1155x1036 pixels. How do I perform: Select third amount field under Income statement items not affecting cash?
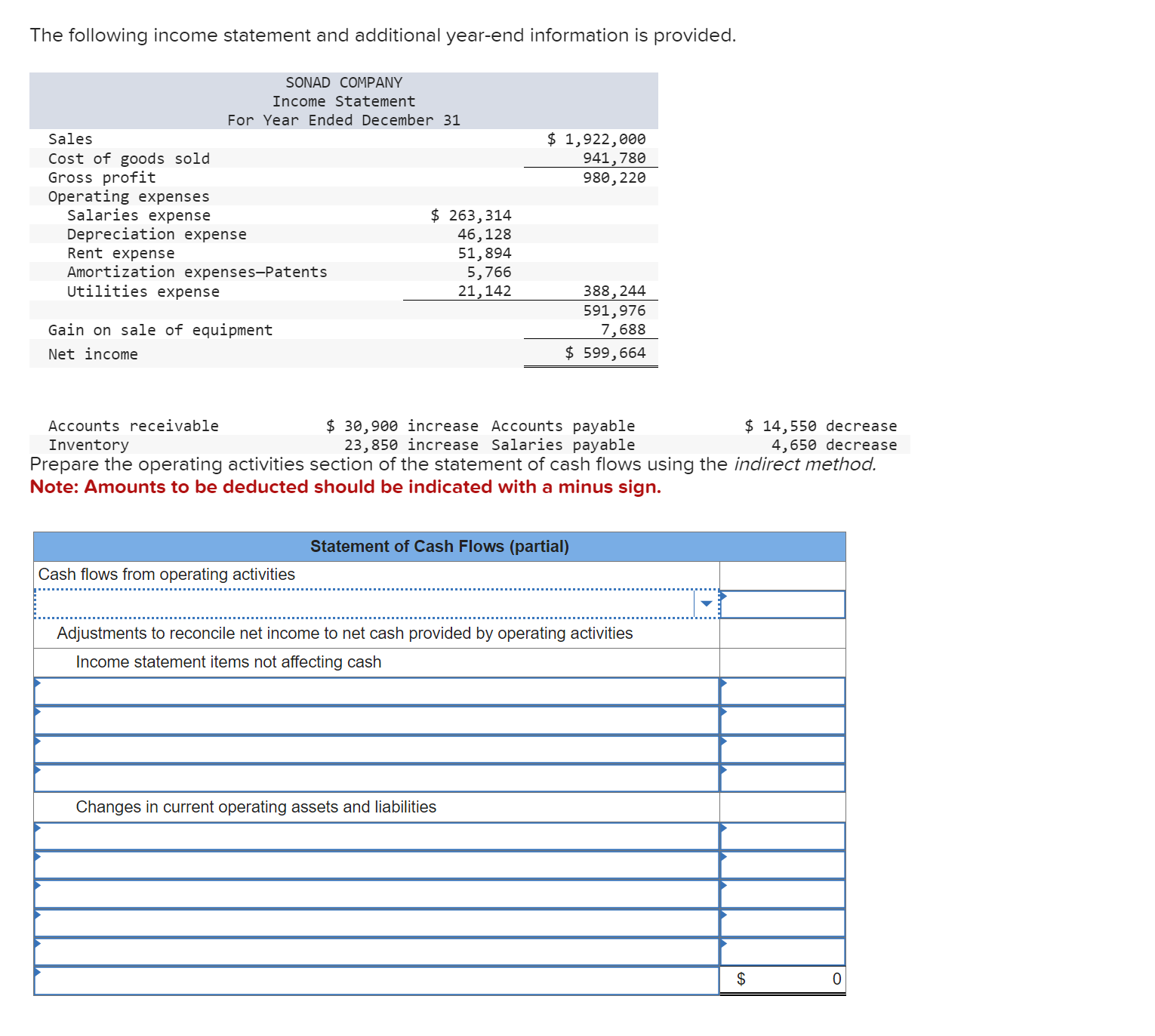(x=783, y=749)
